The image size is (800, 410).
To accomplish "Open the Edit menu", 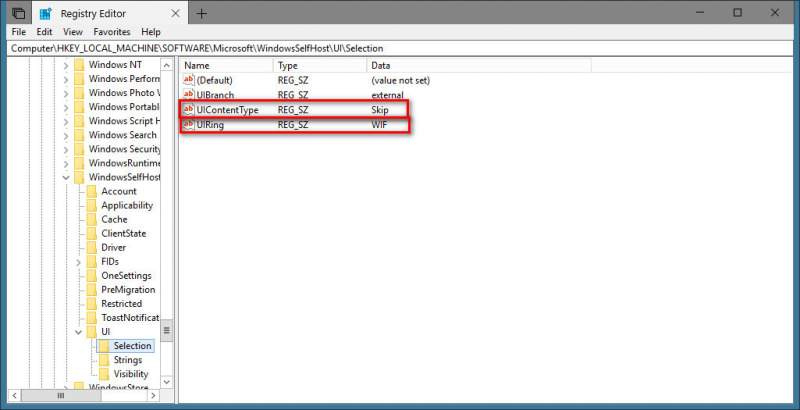I will tap(44, 32).
